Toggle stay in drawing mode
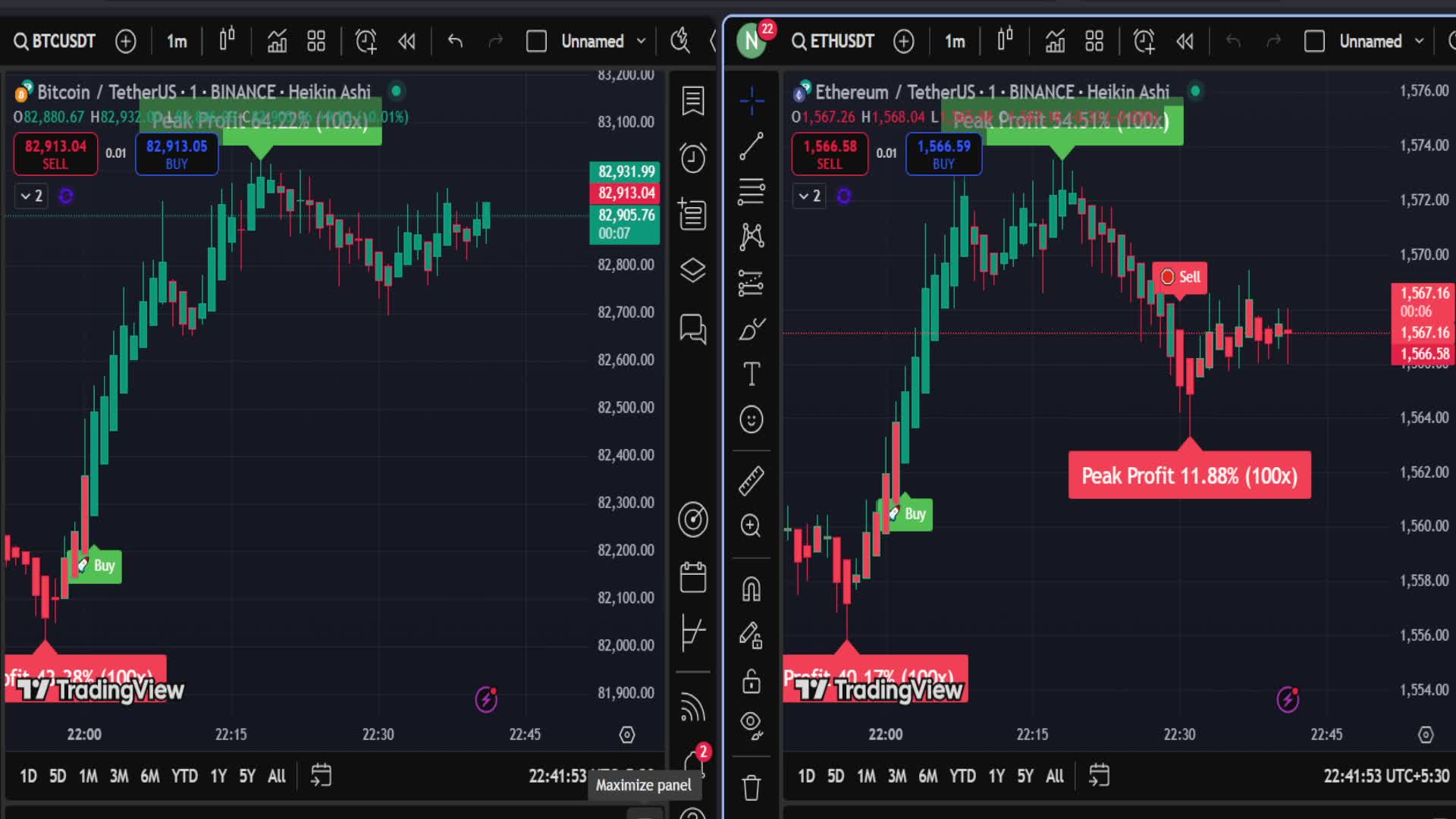Screen dimensions: 1456x819 click(x=752, y=635)
